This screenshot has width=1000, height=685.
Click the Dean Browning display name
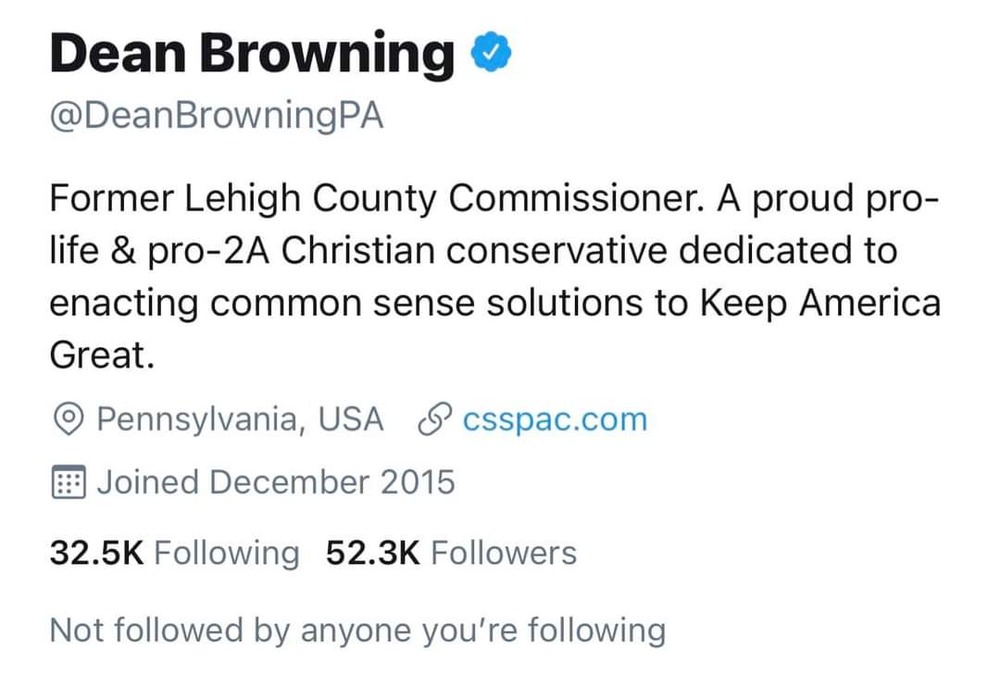click(251, 54)
